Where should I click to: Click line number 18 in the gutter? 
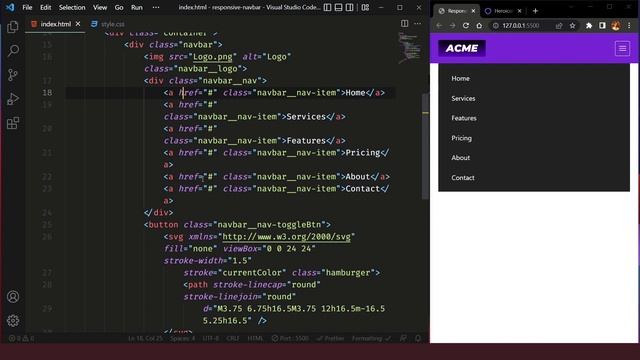pos(47,93)
